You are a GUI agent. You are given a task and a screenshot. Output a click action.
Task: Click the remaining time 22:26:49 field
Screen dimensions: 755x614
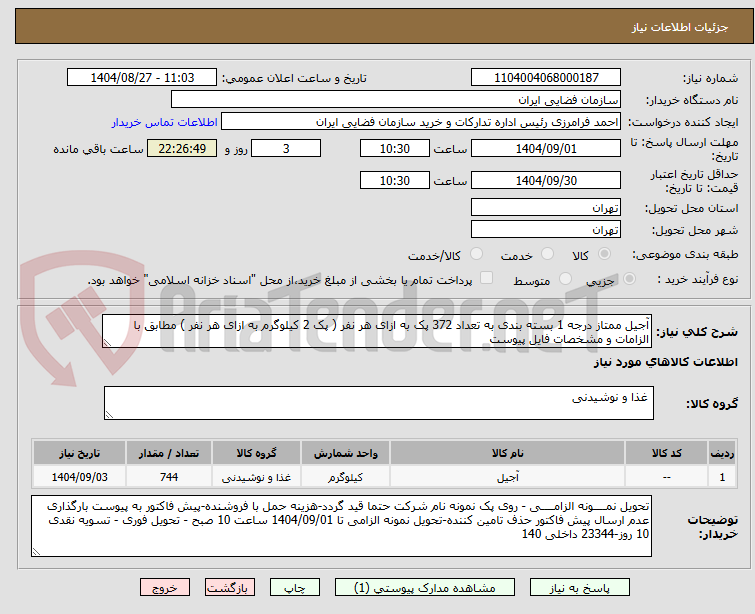[x=182, y=148]
